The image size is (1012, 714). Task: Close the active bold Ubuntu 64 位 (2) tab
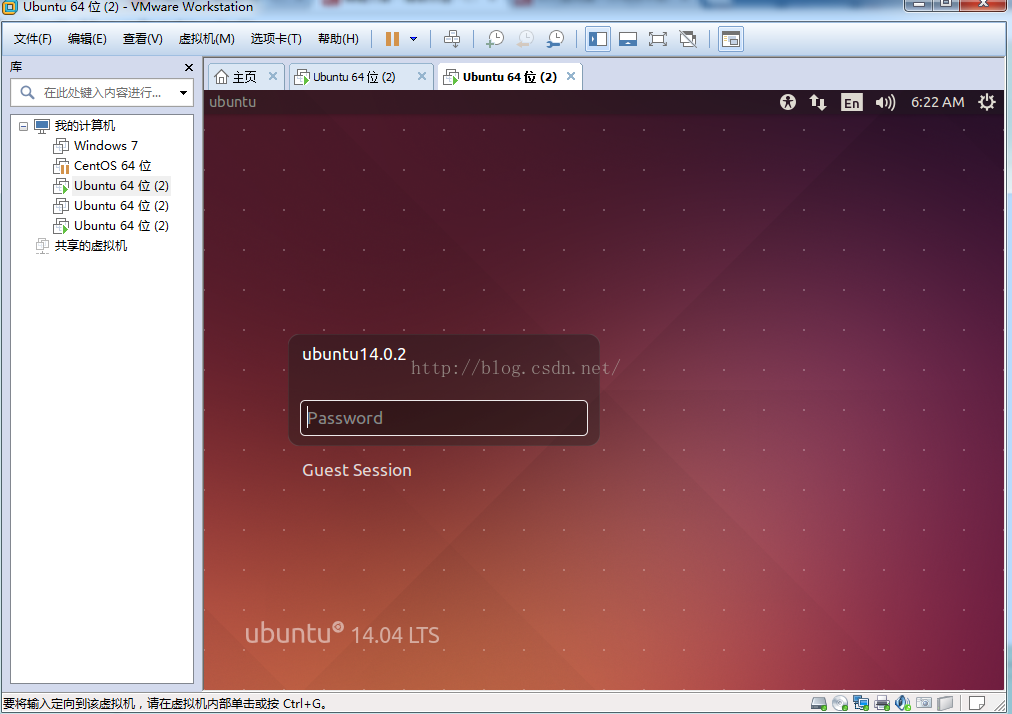coord(571,76)
